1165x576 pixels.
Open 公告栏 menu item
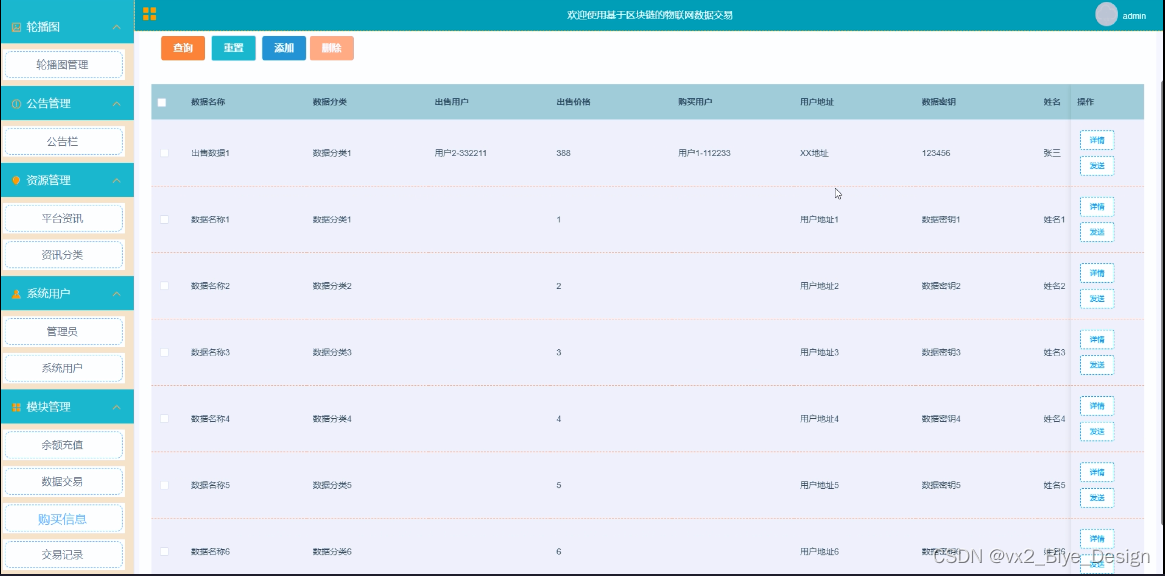click(x=63, y=141)
